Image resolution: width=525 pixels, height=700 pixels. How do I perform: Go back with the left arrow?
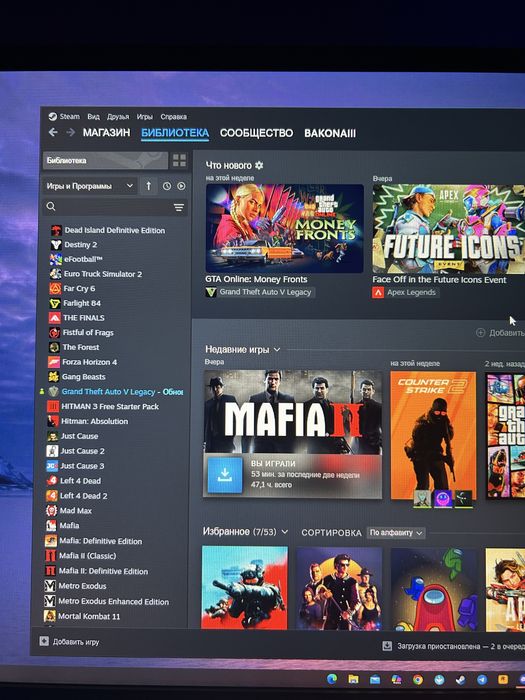(x=53, y=132)
